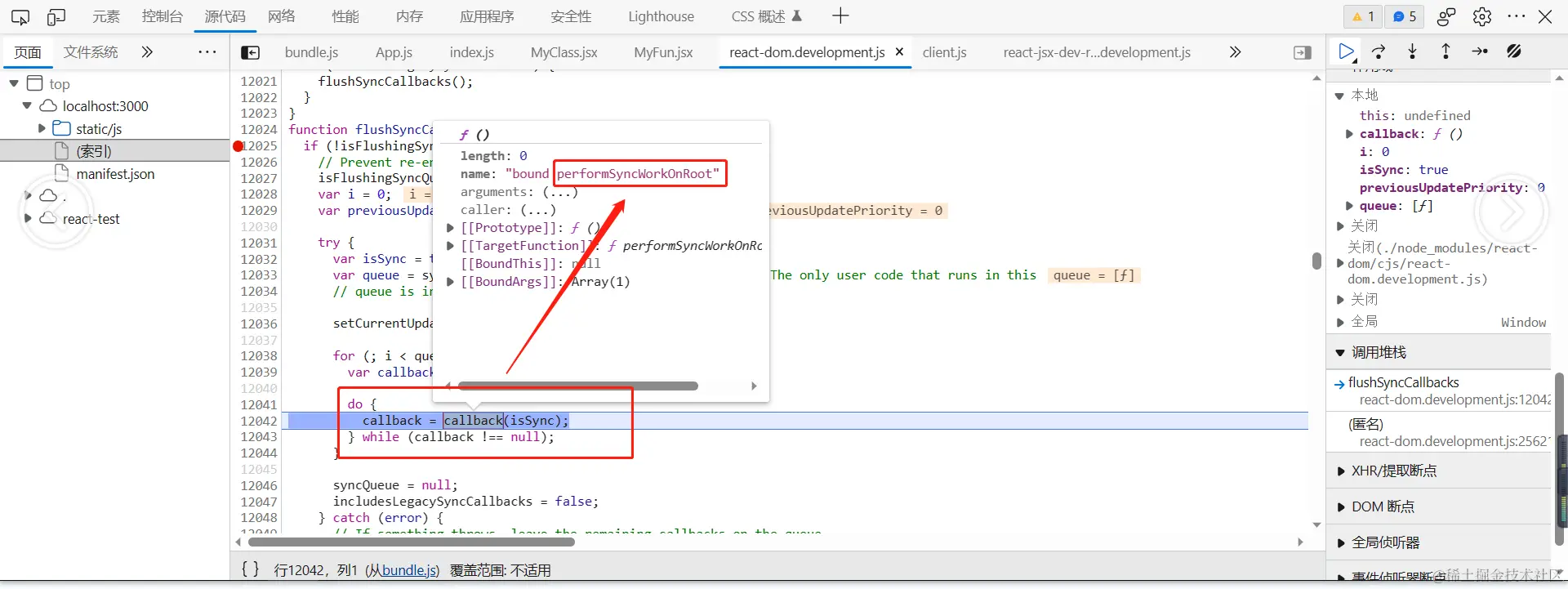Expand the static/js folder
The height and width of the screenshot is (589, 1568).
(x=42, y=128)
